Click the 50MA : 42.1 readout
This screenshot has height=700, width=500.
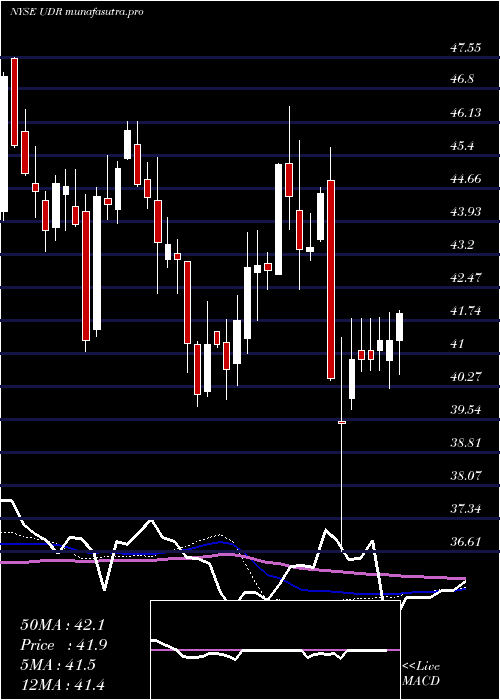[62, 625]
